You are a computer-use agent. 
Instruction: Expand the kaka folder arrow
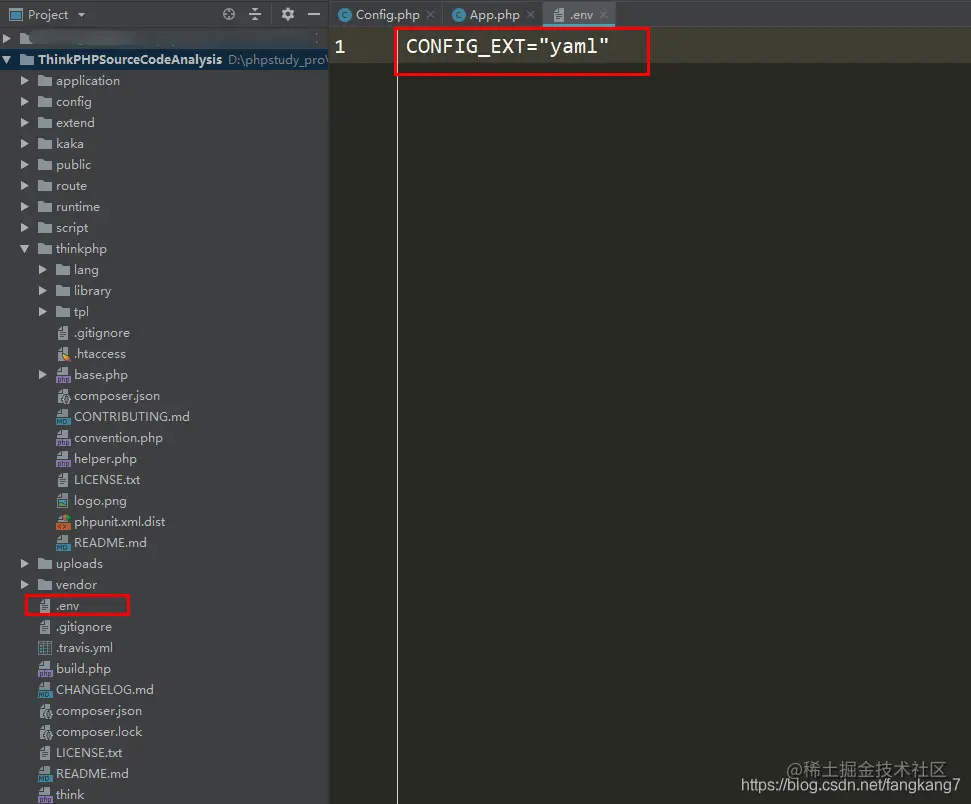[25, 144]
